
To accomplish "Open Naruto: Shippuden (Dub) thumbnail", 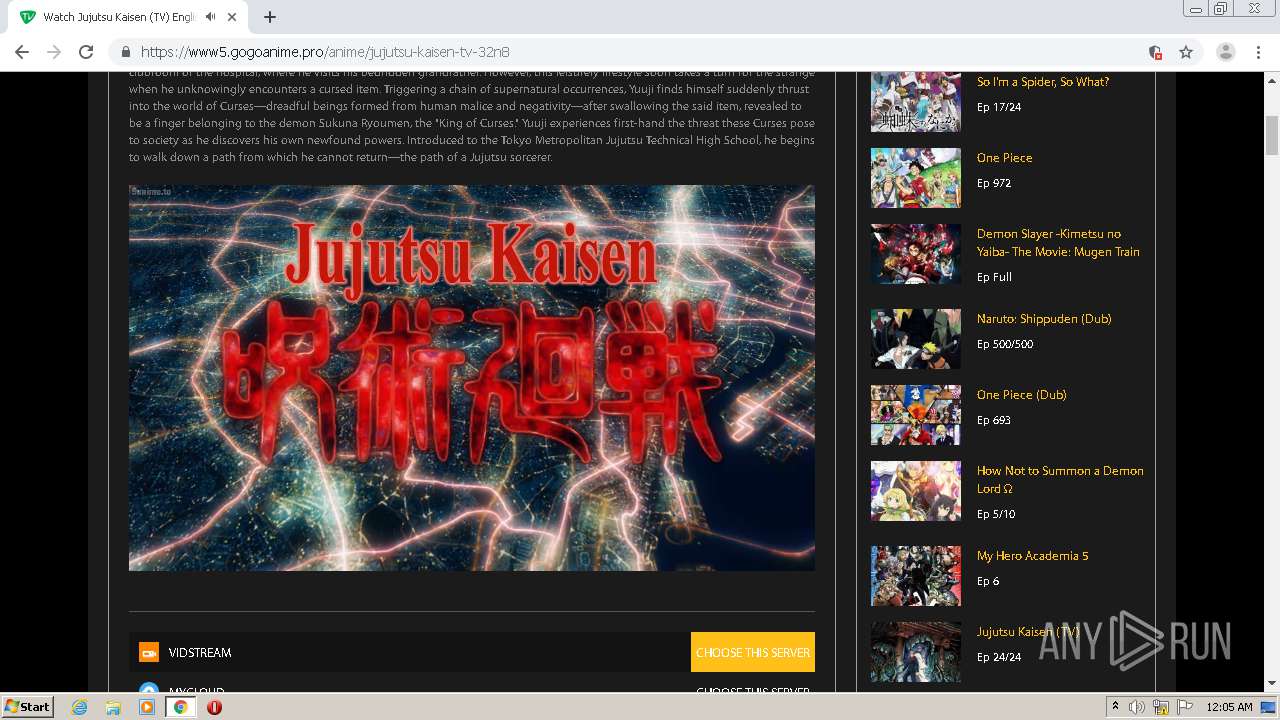I will click(915, 339).
